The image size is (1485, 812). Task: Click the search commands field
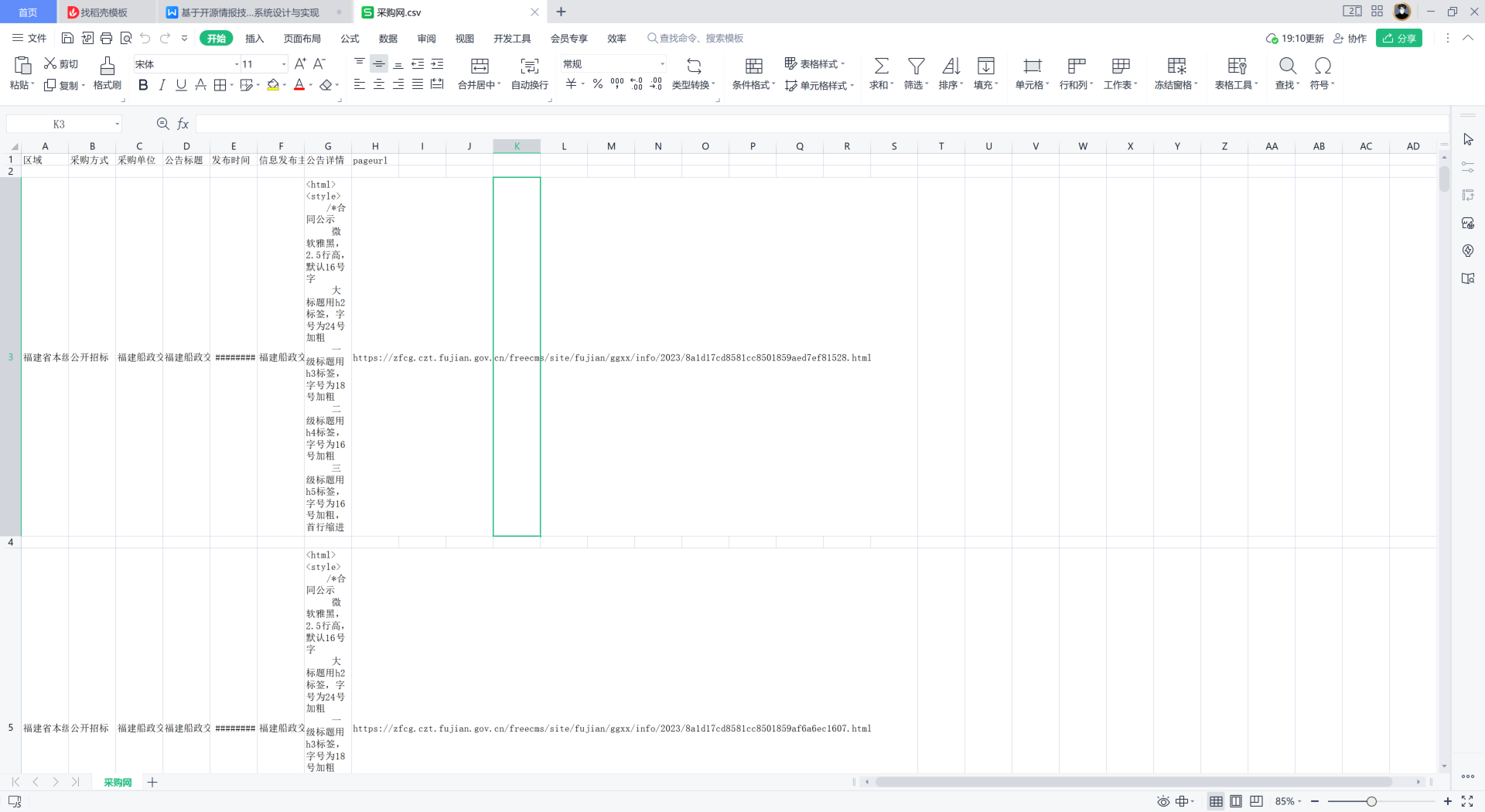696,38
